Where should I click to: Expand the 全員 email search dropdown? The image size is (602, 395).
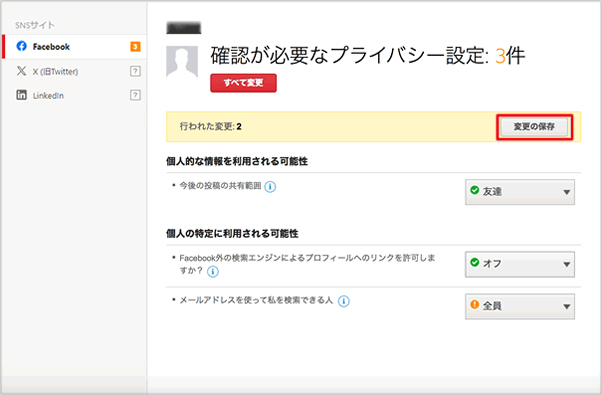click(520, 306)
